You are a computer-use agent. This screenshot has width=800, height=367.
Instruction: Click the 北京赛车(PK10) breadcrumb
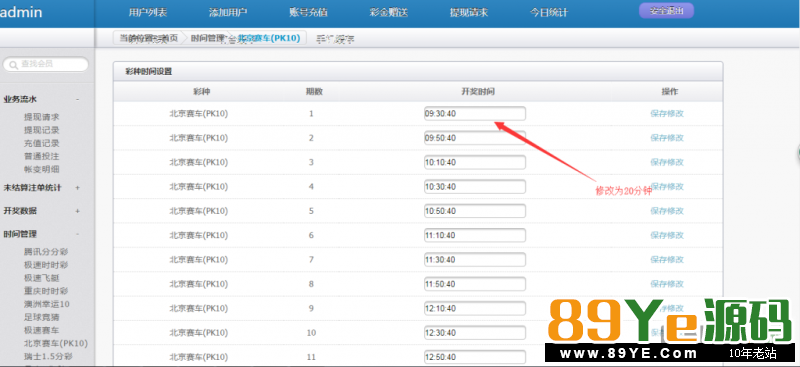point(270,38)
